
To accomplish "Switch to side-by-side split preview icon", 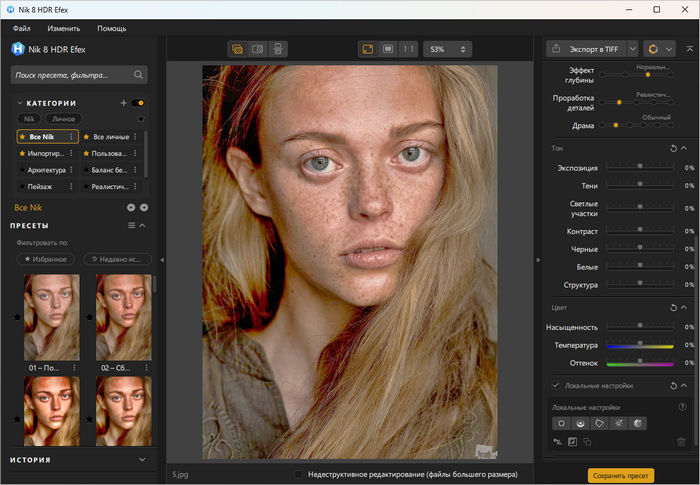I will tap(258, 48).
